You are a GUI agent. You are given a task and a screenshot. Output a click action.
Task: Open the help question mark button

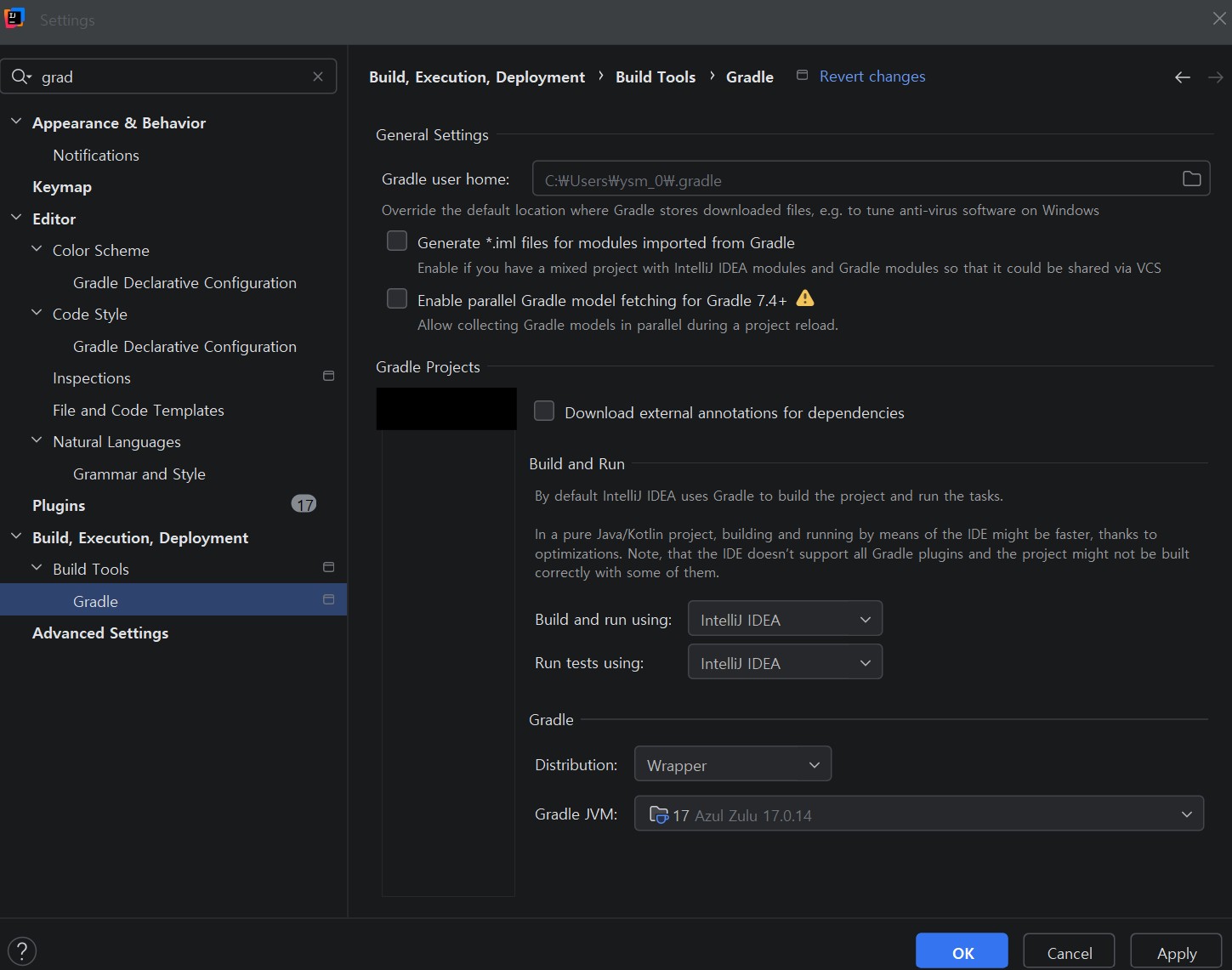tap(22, 950)
